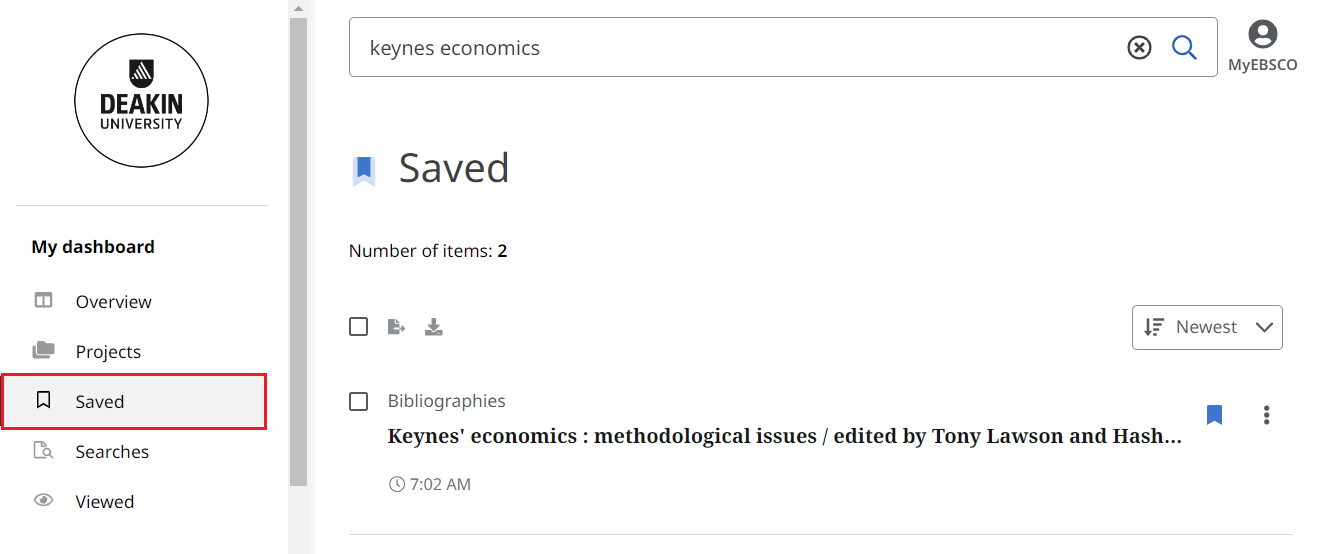Click the Overview panel icon in sidebar
The image size is (1323, 554).
click(43, 301)
